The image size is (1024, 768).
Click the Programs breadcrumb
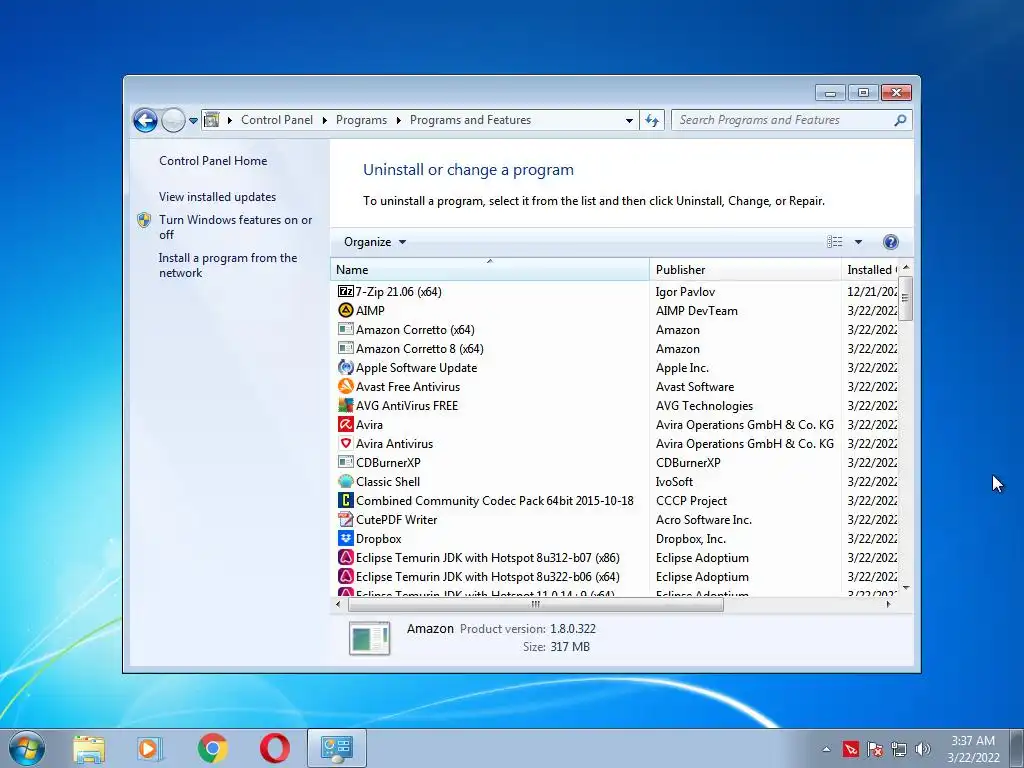pyautogui.click(x=361, y=120)
